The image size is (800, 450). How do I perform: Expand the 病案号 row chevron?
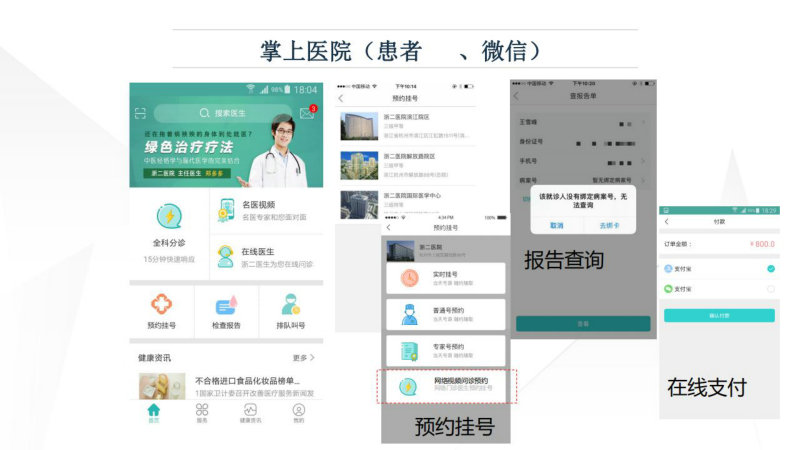(x=643, y=180)
